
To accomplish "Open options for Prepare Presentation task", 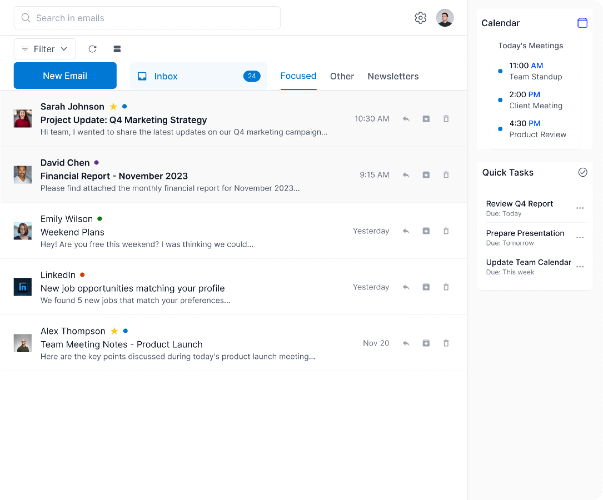I will tap(580, 237).
